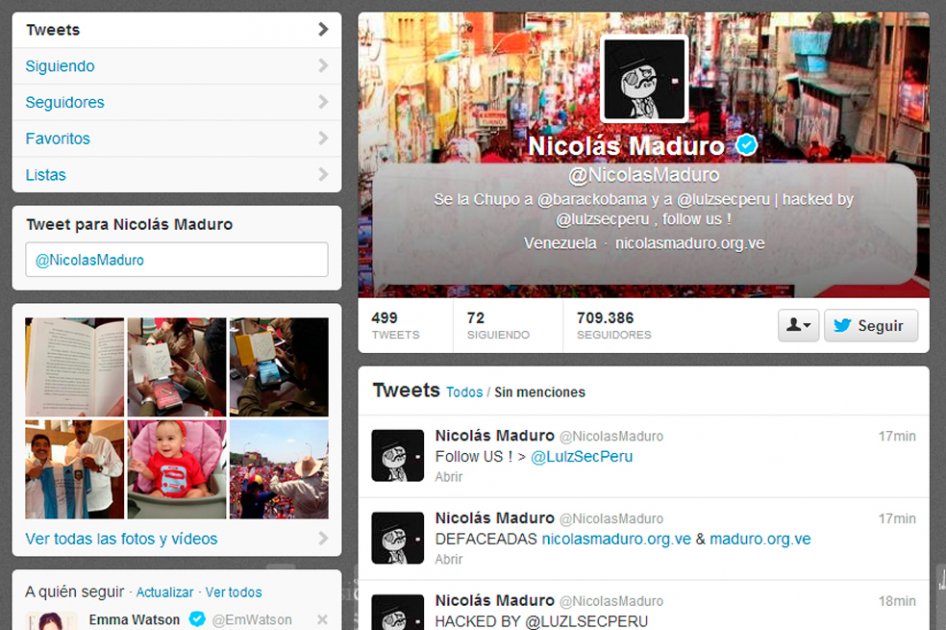Click the 709.386 Seguidores counter
Viewport: 946px width, 630px height.
point(614,325)
